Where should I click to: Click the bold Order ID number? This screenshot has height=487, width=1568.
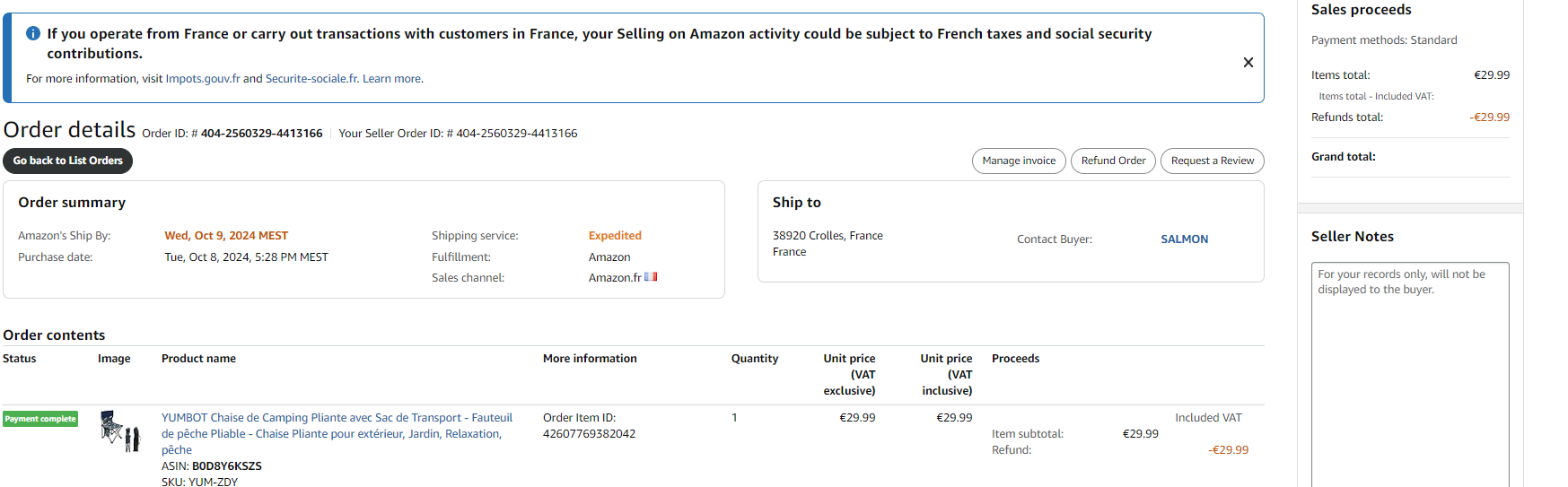(x=261, y=134)
